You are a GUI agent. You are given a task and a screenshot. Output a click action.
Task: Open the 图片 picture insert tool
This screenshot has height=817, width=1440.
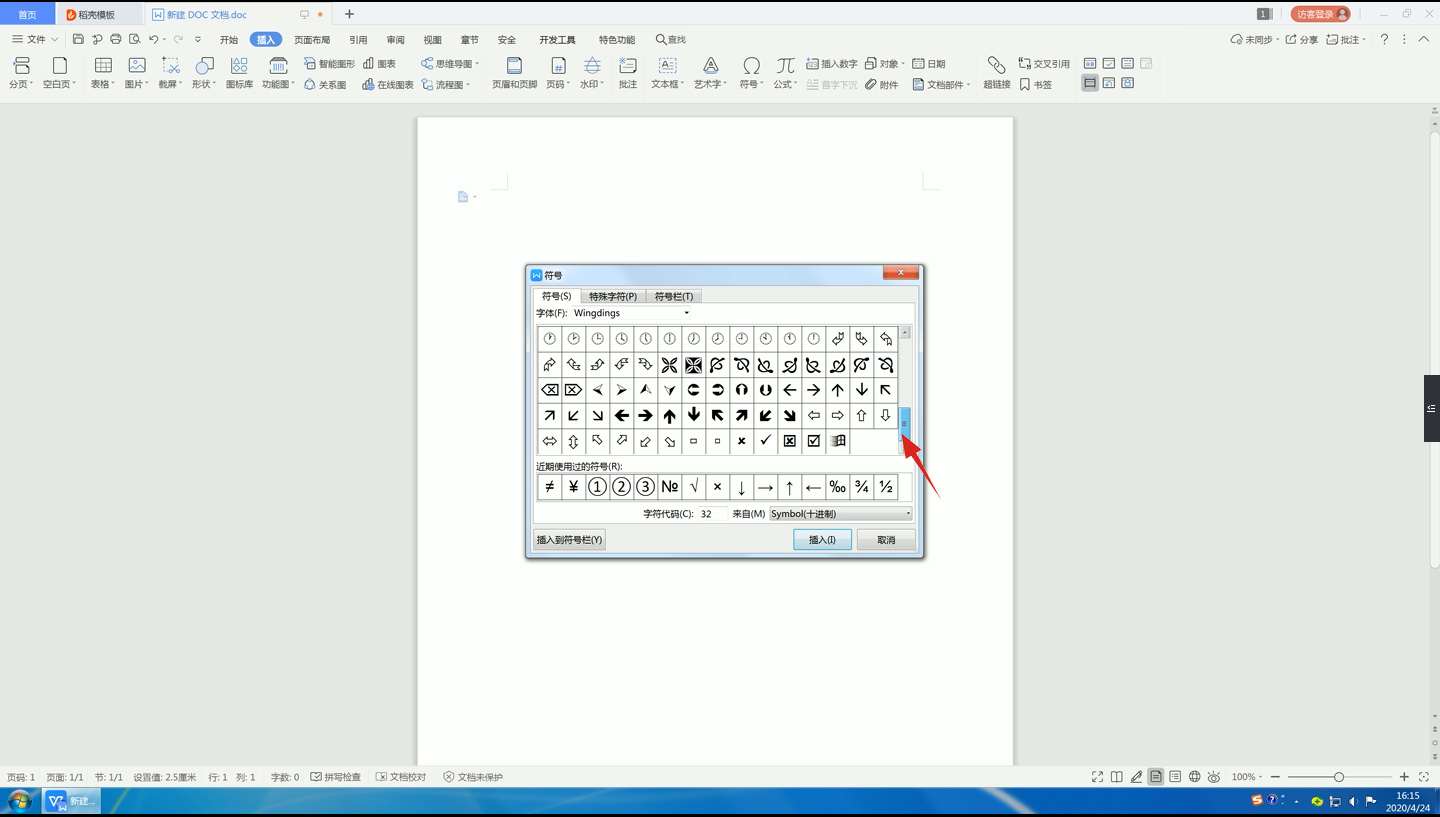click(x=136, y=73)
